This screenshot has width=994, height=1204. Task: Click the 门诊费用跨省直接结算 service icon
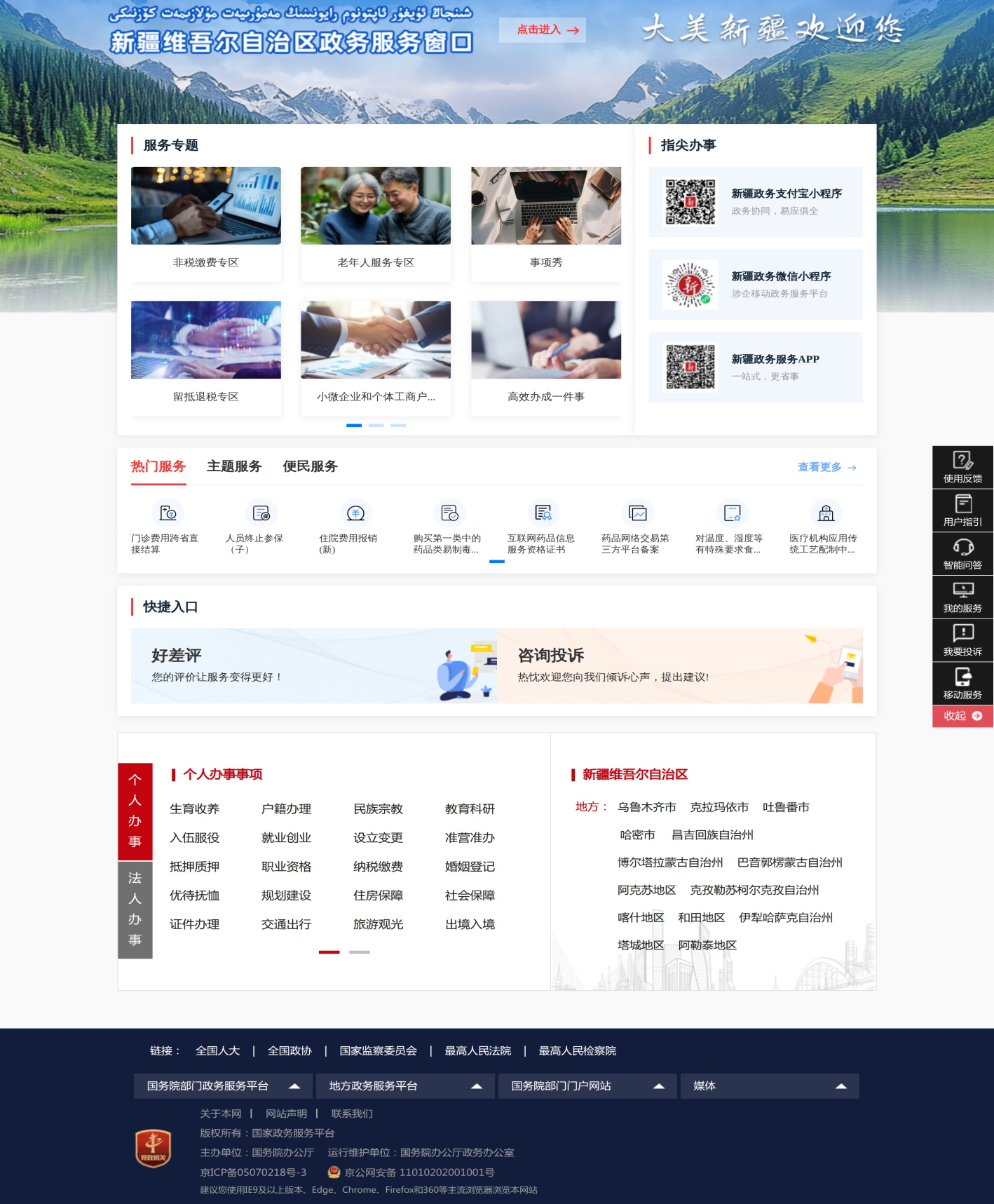(x=168, y=513)
